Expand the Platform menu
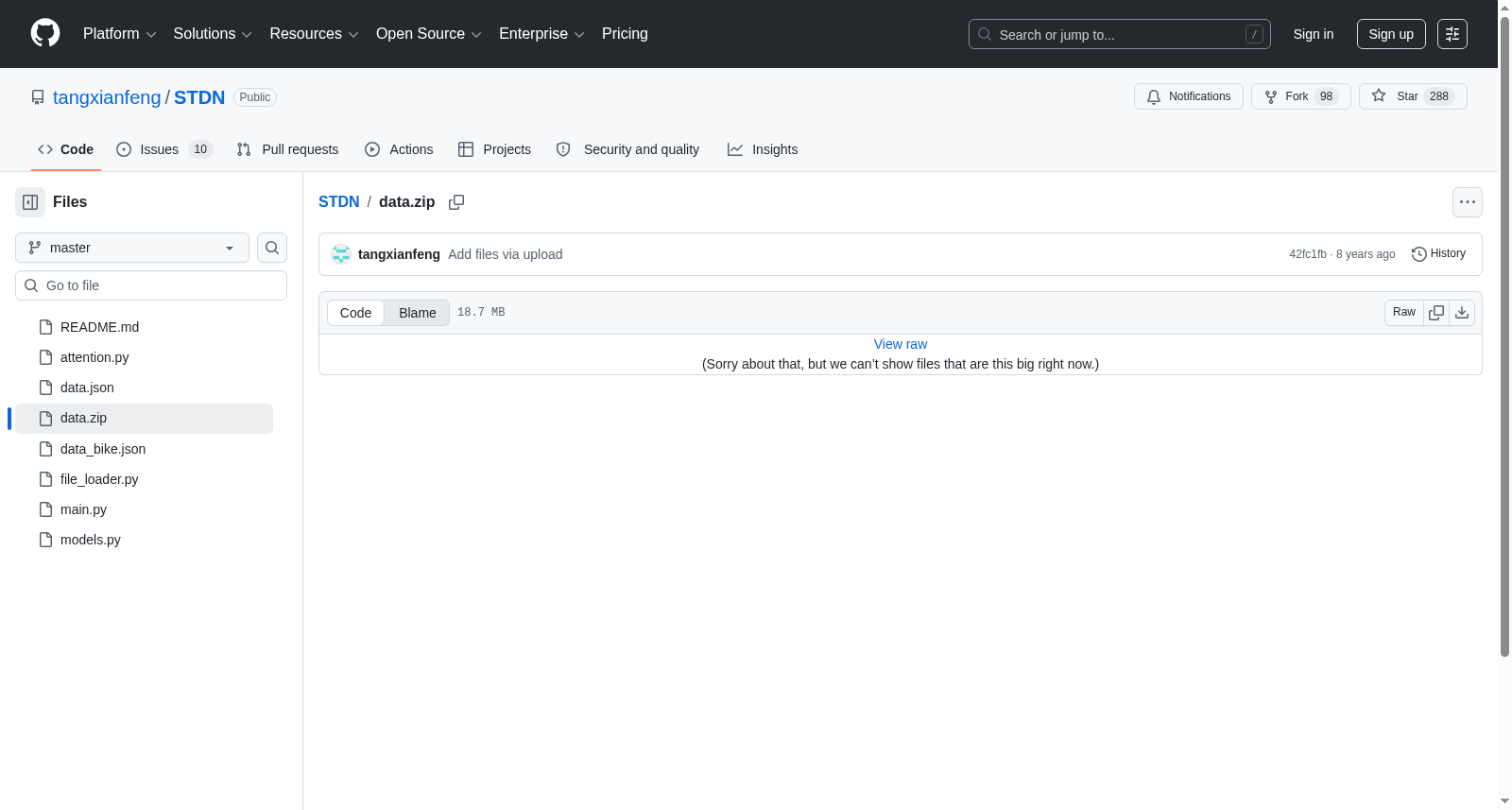Viewport: 1512px width, 810px height. [x=120, y=34]
